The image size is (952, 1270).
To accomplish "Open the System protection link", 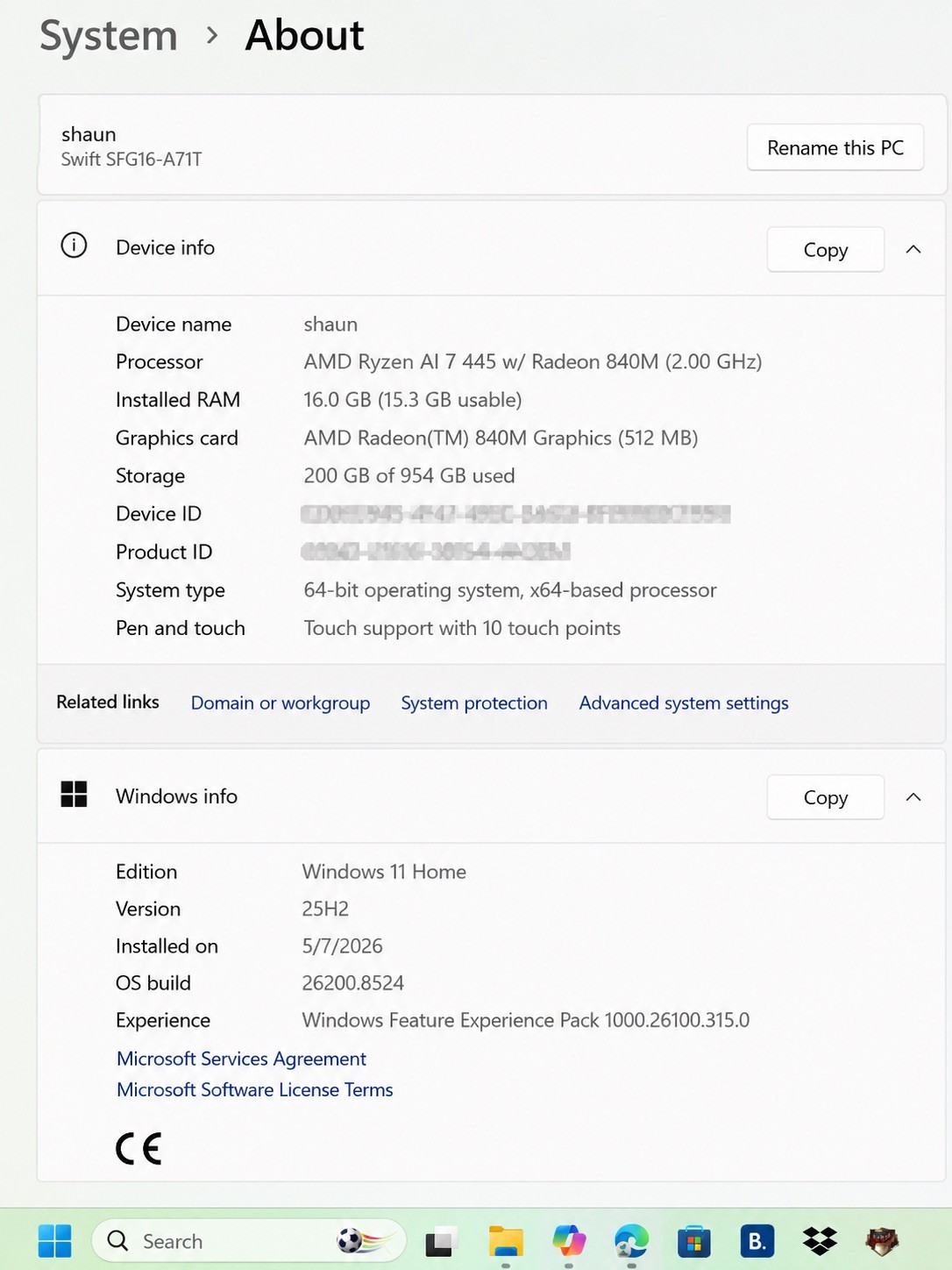I will 474,703.
